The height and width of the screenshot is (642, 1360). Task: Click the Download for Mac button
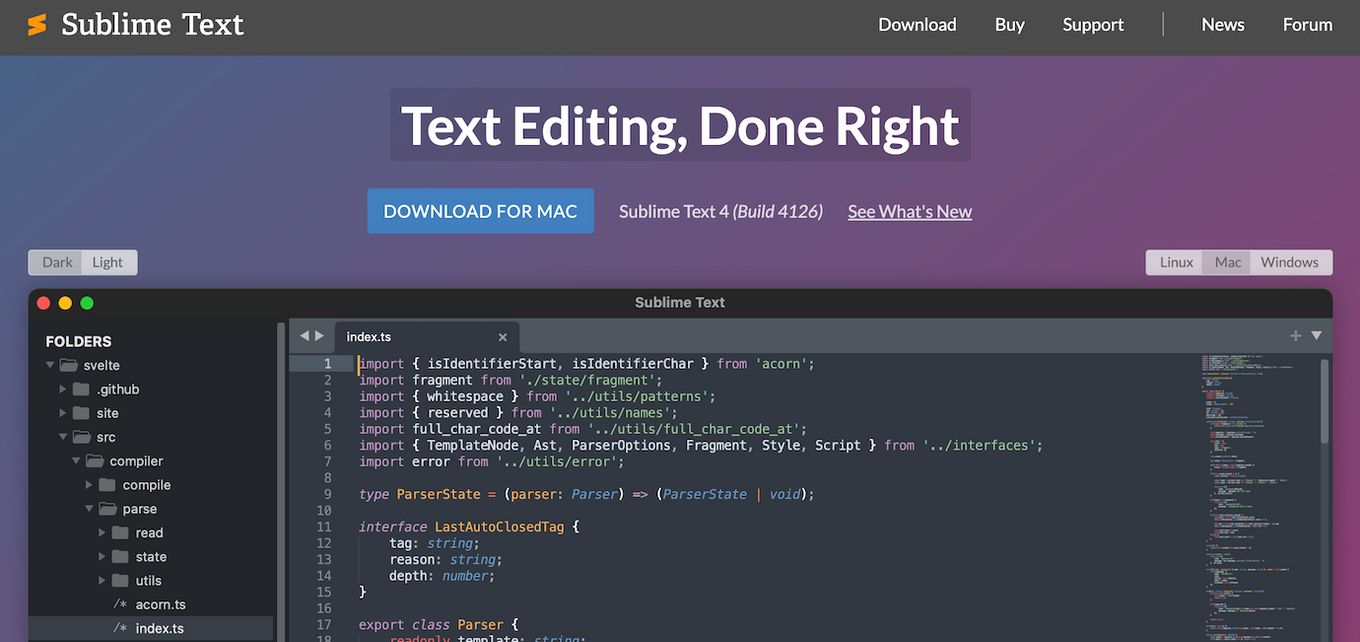(480, 211)
